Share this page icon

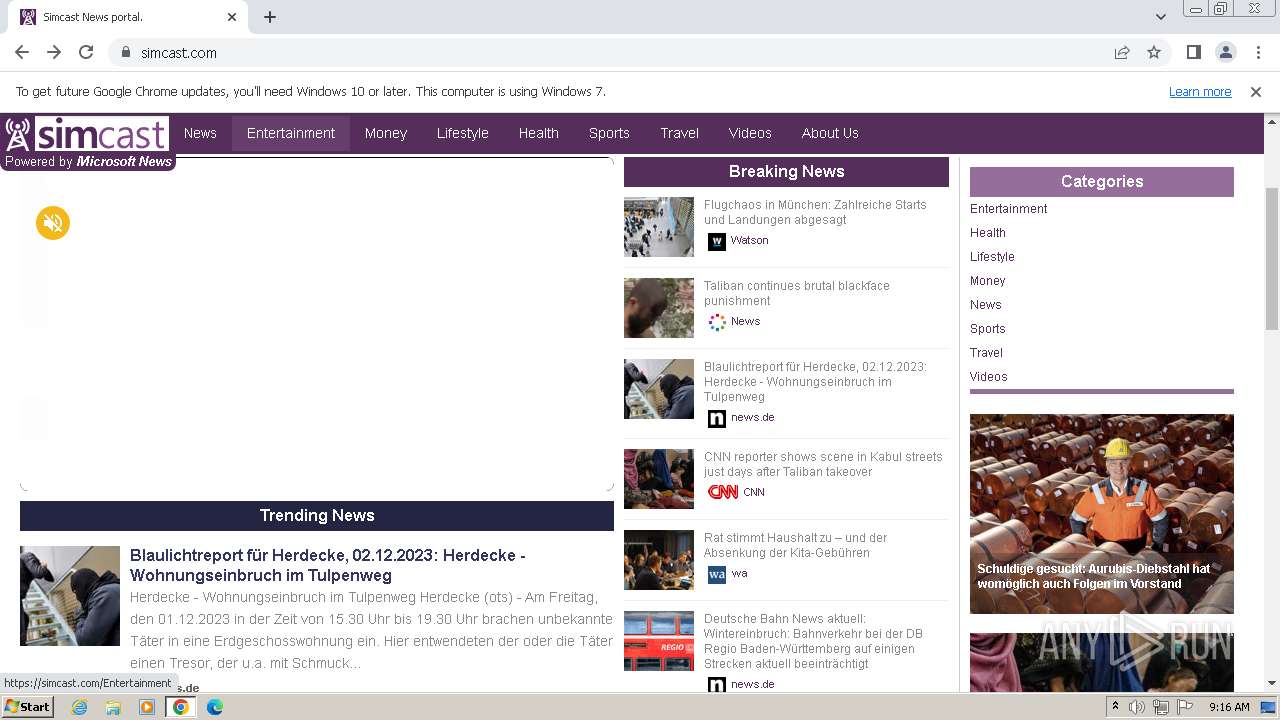pos(1122,52)
